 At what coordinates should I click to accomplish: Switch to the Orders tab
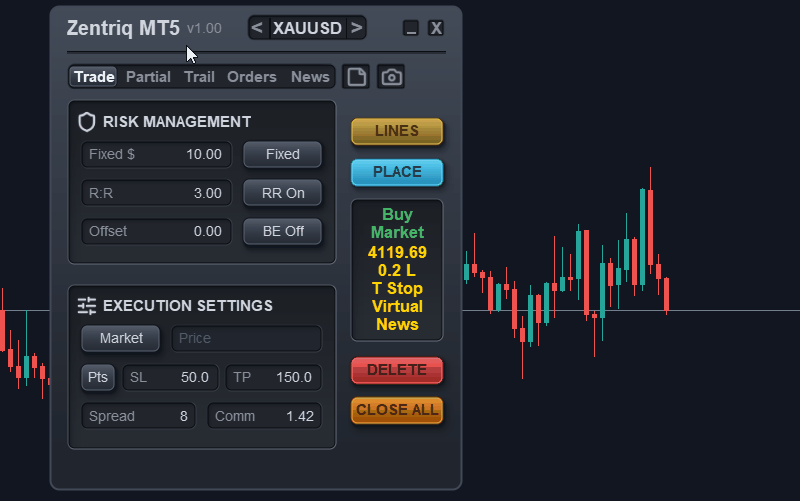pyautogui.click(x=252, y=77)
